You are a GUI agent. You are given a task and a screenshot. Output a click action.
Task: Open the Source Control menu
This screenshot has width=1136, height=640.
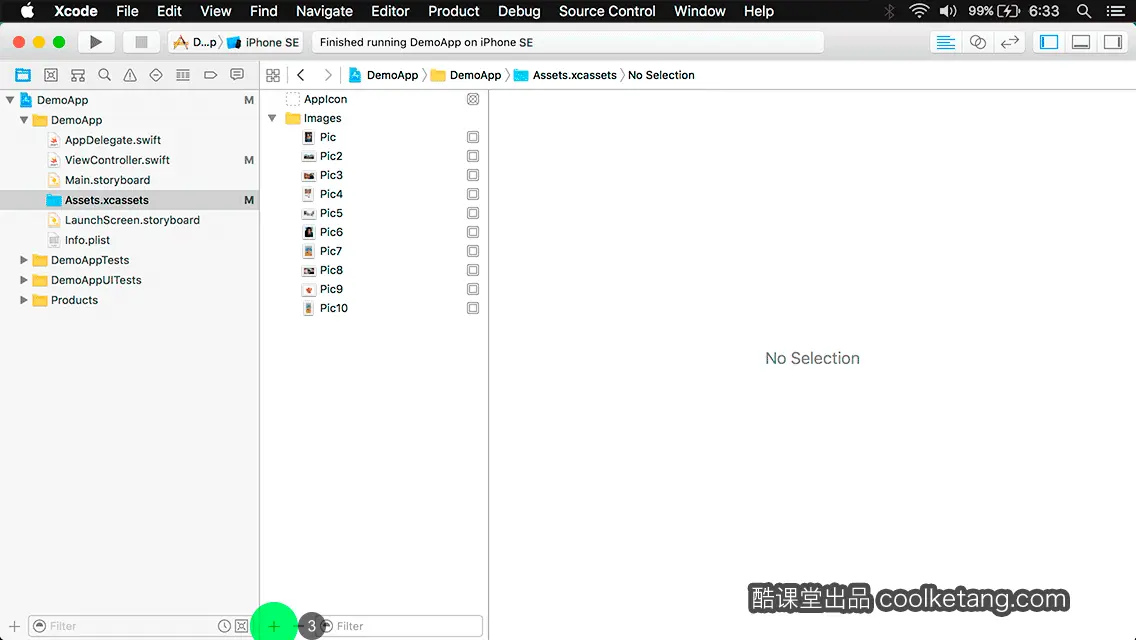click(607, 11)
